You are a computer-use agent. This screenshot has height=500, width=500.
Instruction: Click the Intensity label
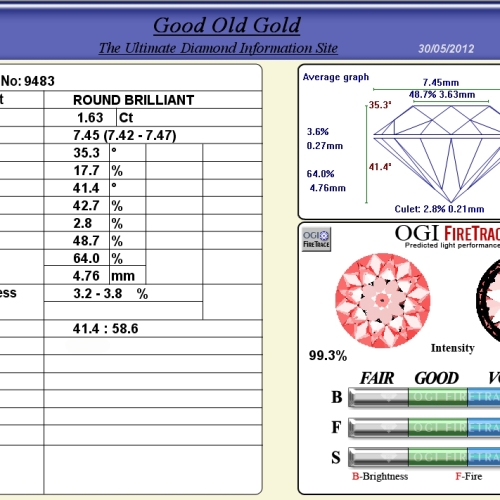[x=453, y=348]
